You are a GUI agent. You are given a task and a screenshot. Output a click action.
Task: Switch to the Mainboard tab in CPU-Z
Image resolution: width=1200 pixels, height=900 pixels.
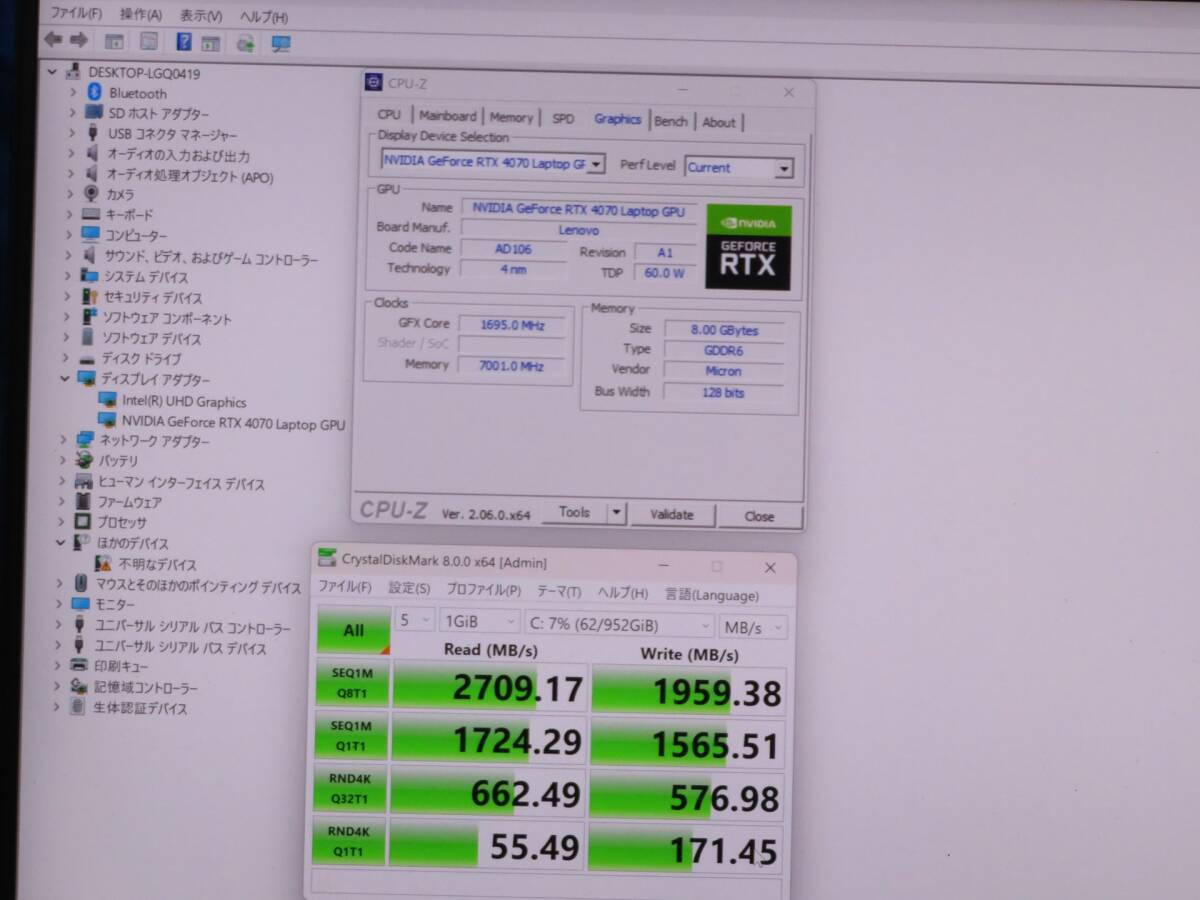tap(447, 116)
